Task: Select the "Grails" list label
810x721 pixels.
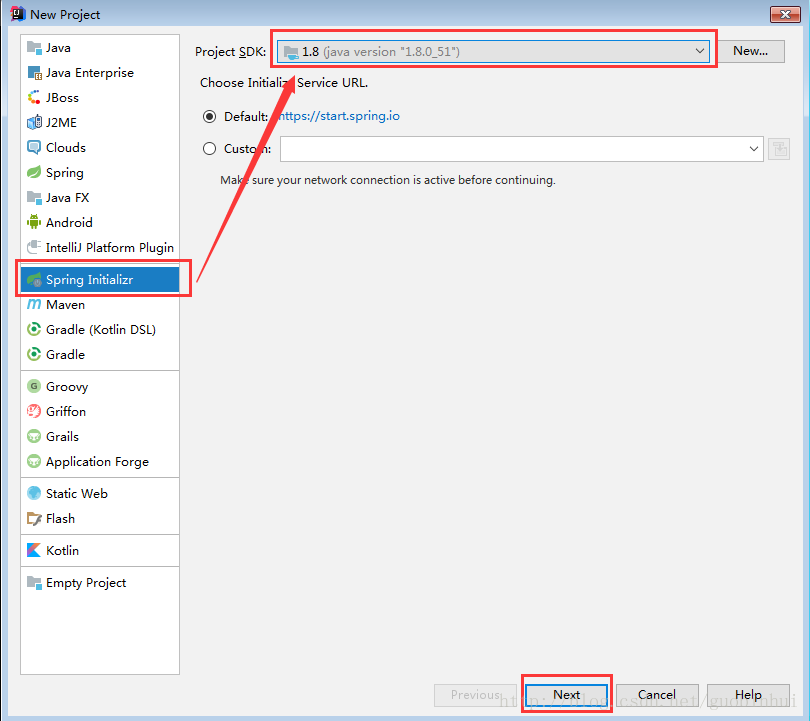Action: point(63,436)
